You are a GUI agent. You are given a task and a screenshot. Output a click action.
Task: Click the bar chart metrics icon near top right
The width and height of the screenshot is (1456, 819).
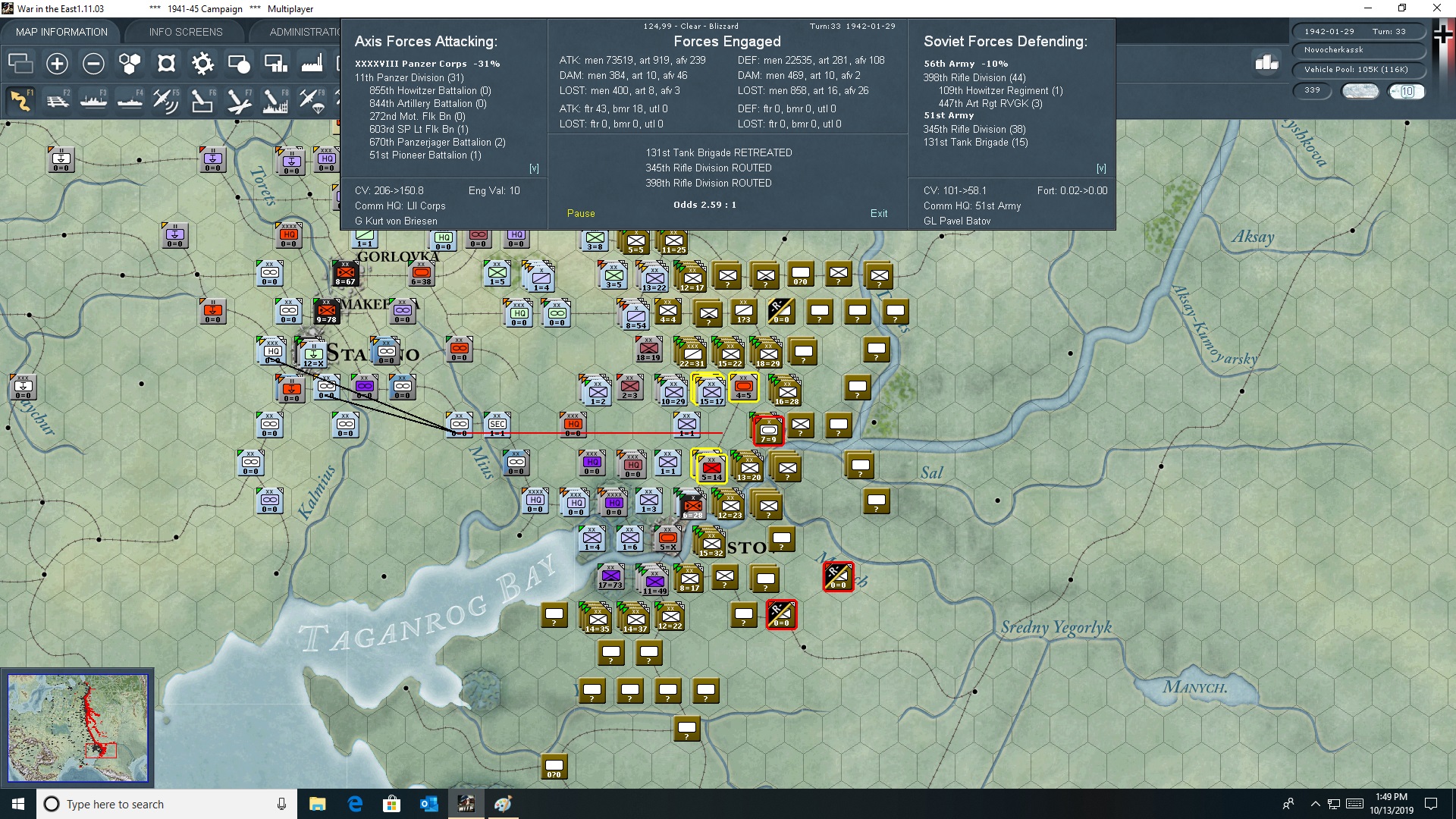[x=1265, y=64]
